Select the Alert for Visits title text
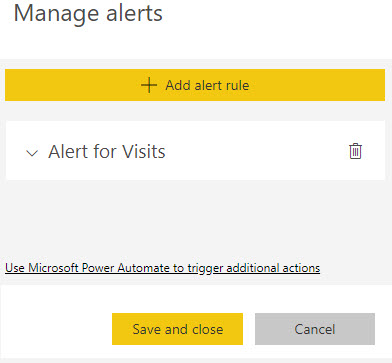 (x=107, y=152)
